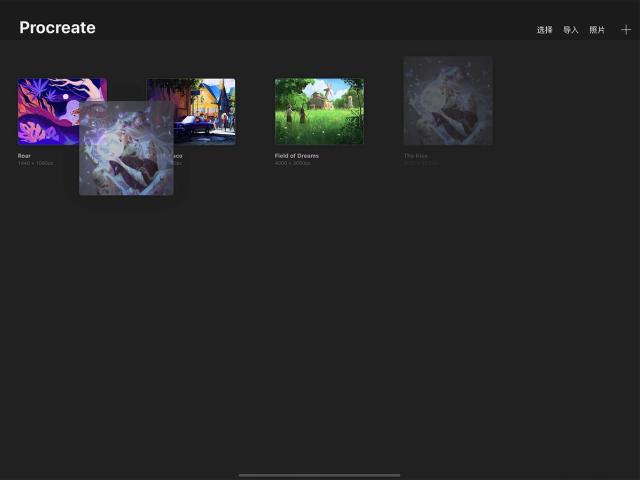Tap the 照片 button to open photos
640x480 pixels.
tap(597, 30)
